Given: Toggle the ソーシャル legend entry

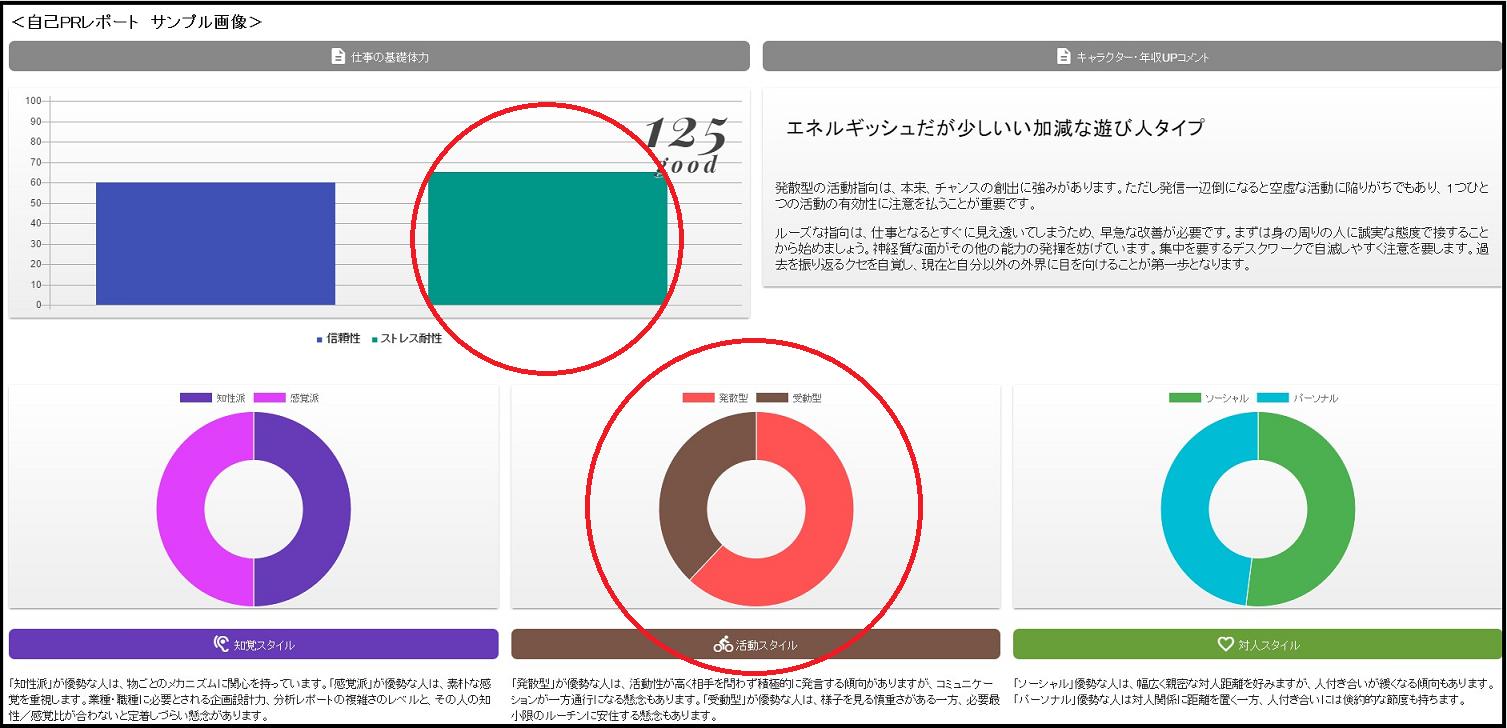Looking at the screenshot, I should point(1209,398).
